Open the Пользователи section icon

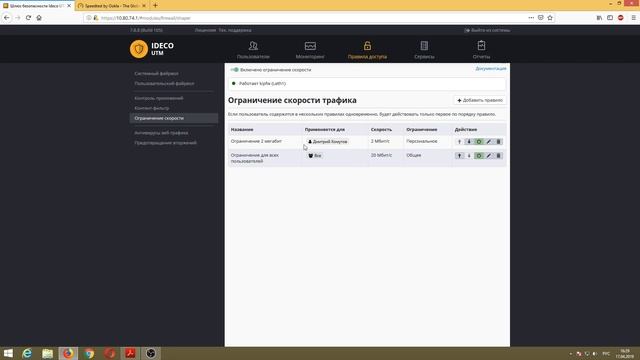pos(253,46)
